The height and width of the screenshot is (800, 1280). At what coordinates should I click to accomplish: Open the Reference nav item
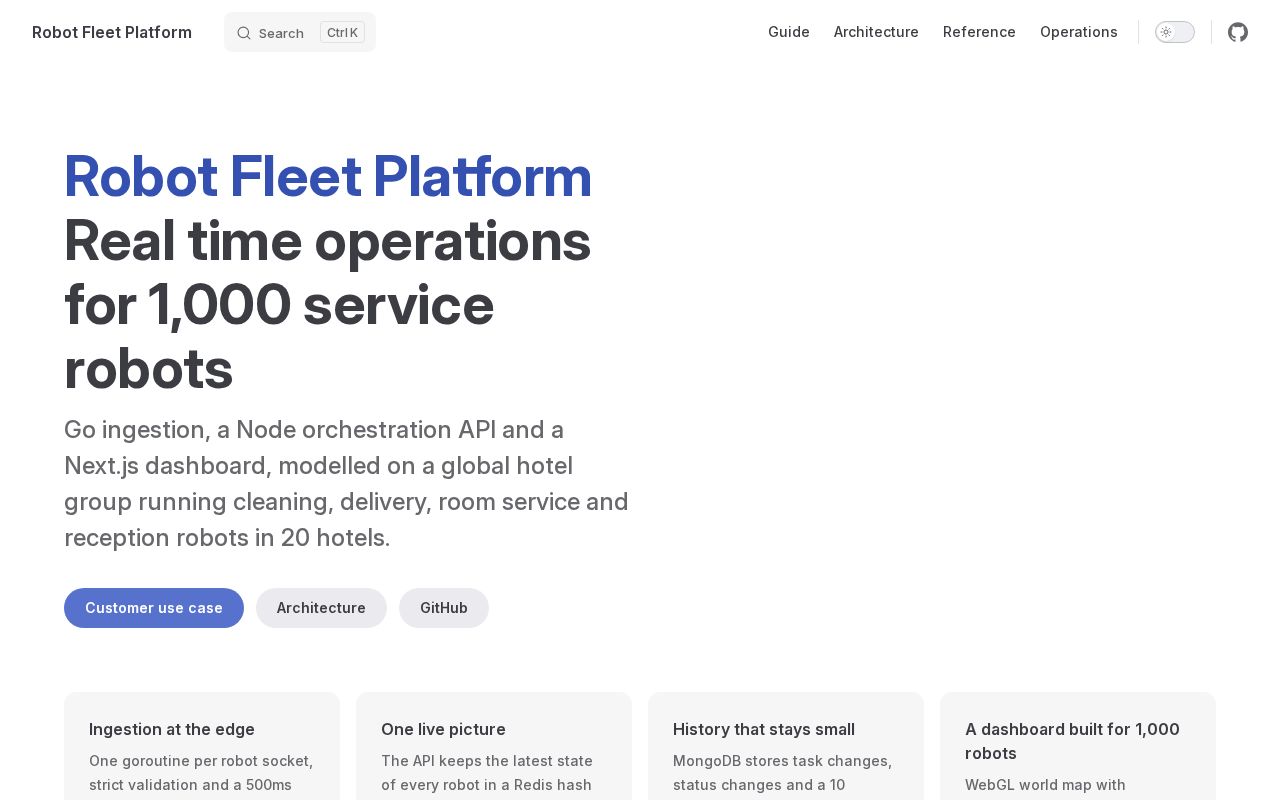click(979, 32)
